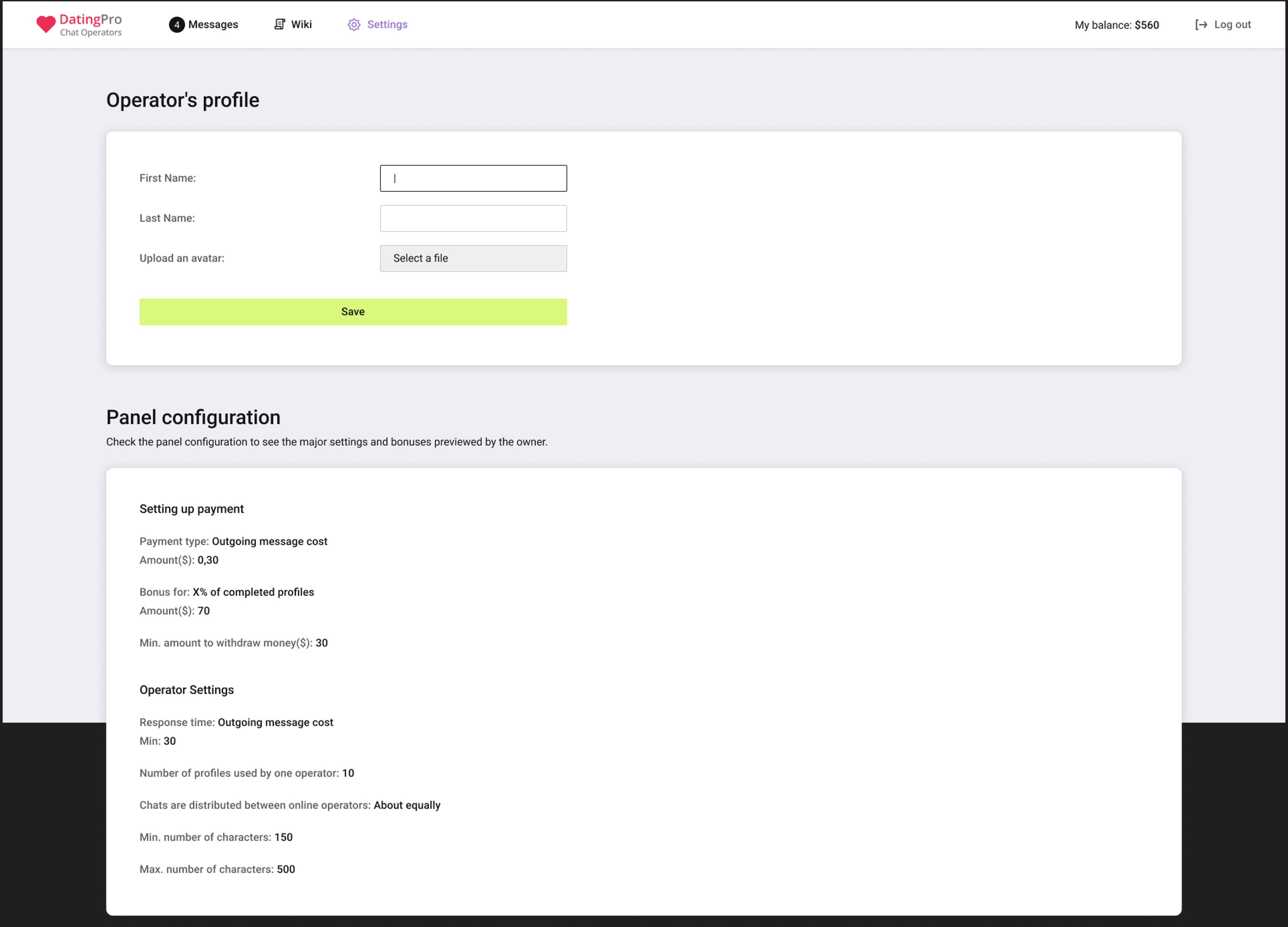Screen dimensions: 1288x927
Task: Click the Settings gear icon
Action: point(354,24)
